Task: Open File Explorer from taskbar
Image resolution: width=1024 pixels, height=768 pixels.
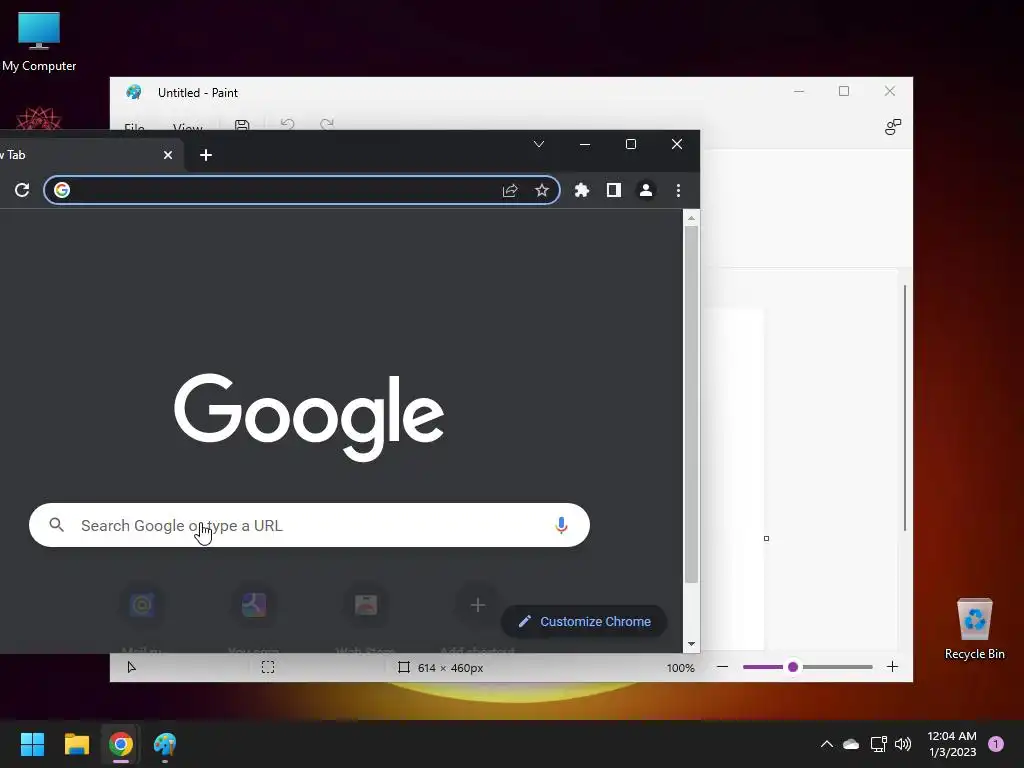Action: tap(76, 744)
